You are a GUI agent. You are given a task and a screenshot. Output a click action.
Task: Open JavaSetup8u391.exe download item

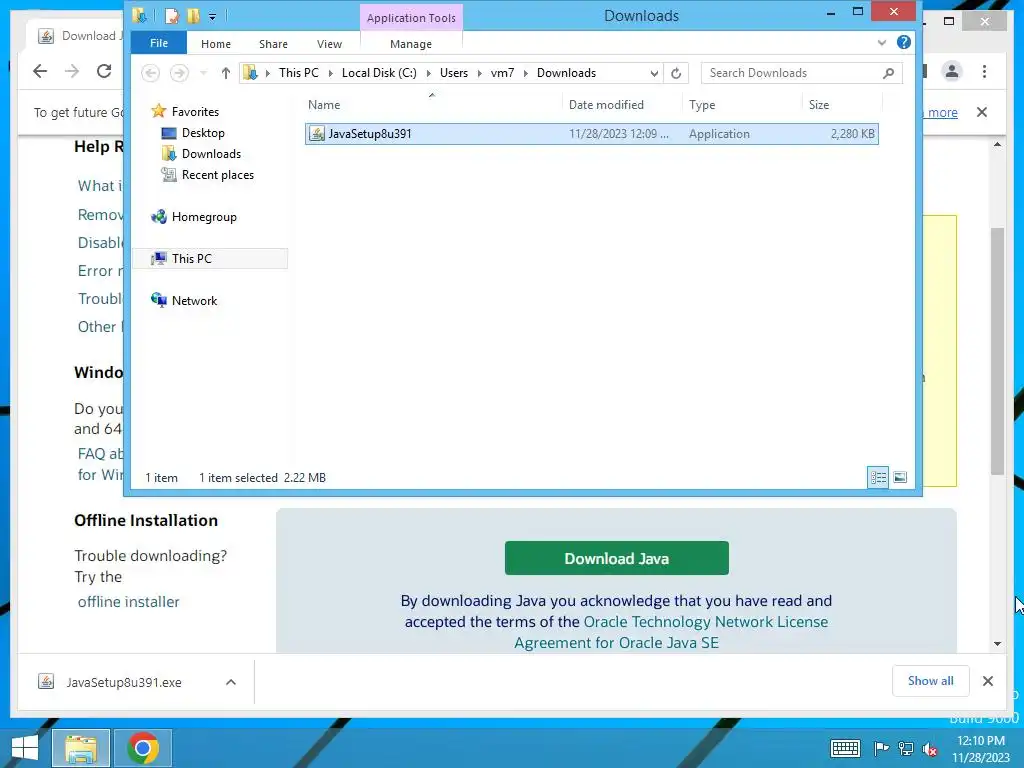click(x=123, y=682)
